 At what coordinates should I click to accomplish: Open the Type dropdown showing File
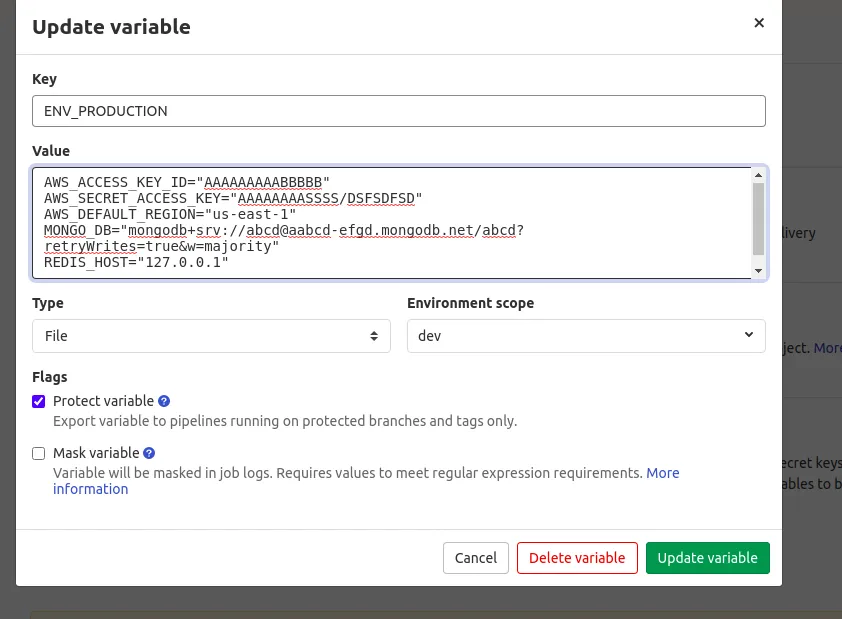211,336
